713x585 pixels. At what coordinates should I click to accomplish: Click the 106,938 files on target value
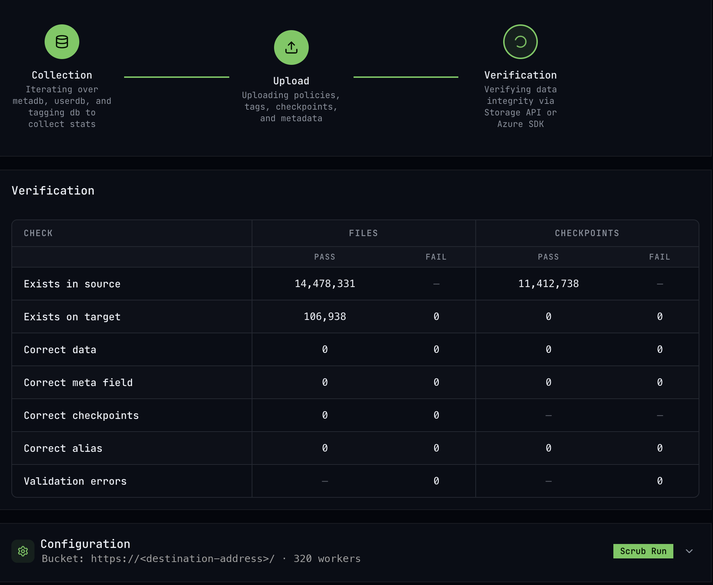point(325,316)
